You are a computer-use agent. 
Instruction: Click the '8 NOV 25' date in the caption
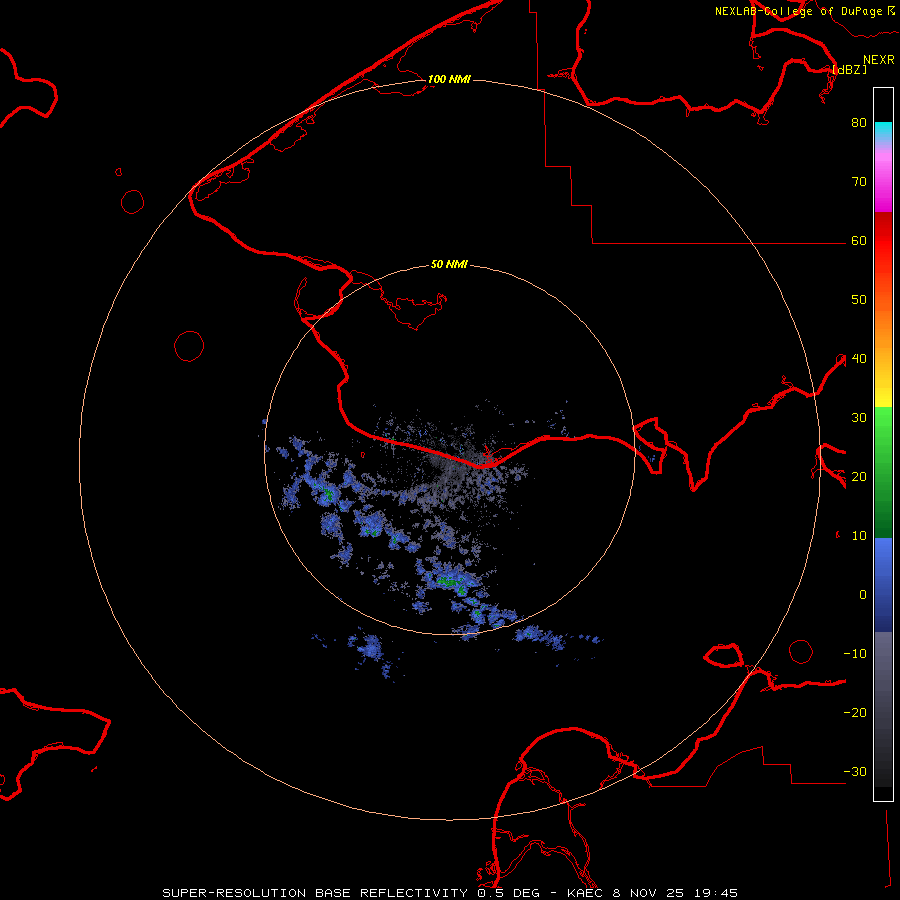point(648,893)
